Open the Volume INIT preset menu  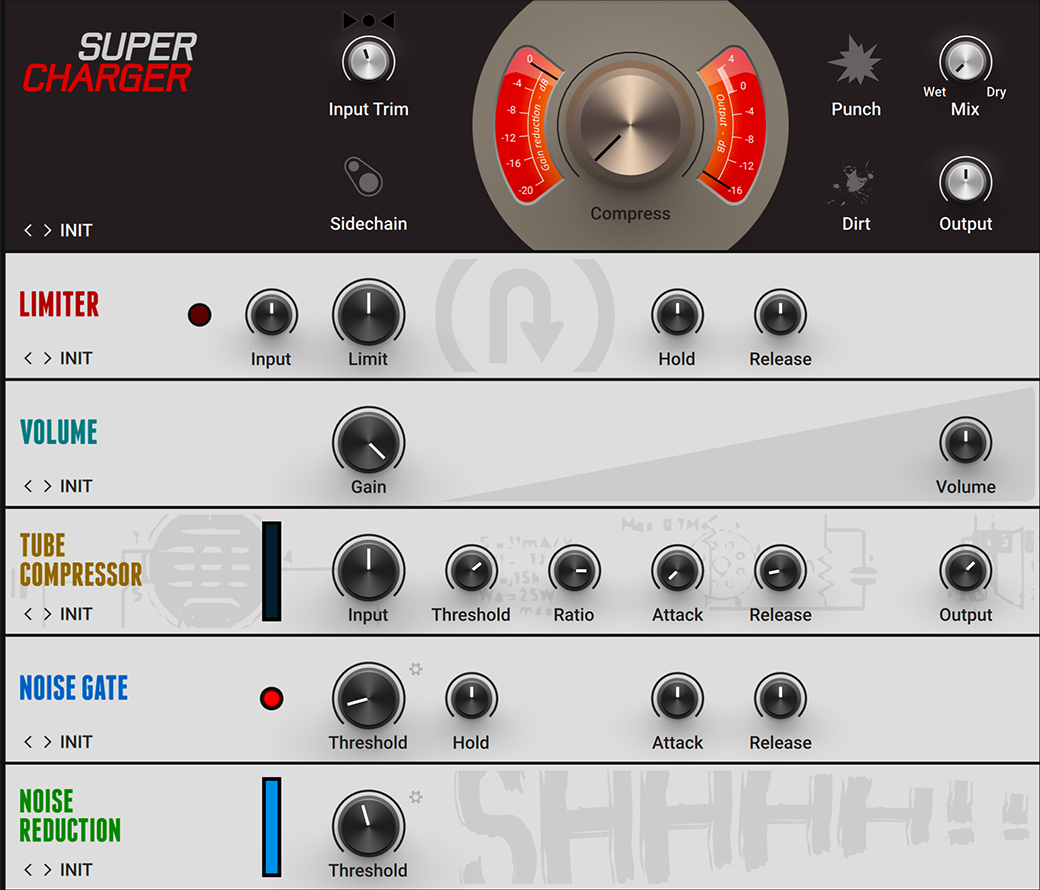point(76,486)
